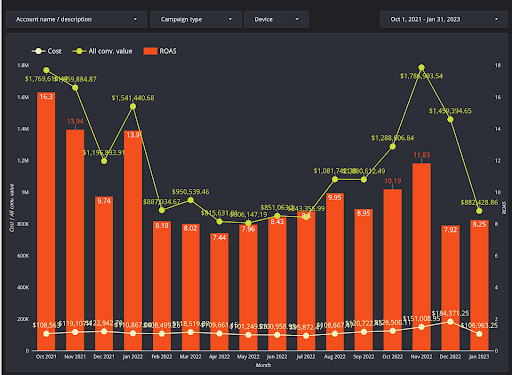Click the Apr 2022 bar labeled 7.44

click(219, 292)
